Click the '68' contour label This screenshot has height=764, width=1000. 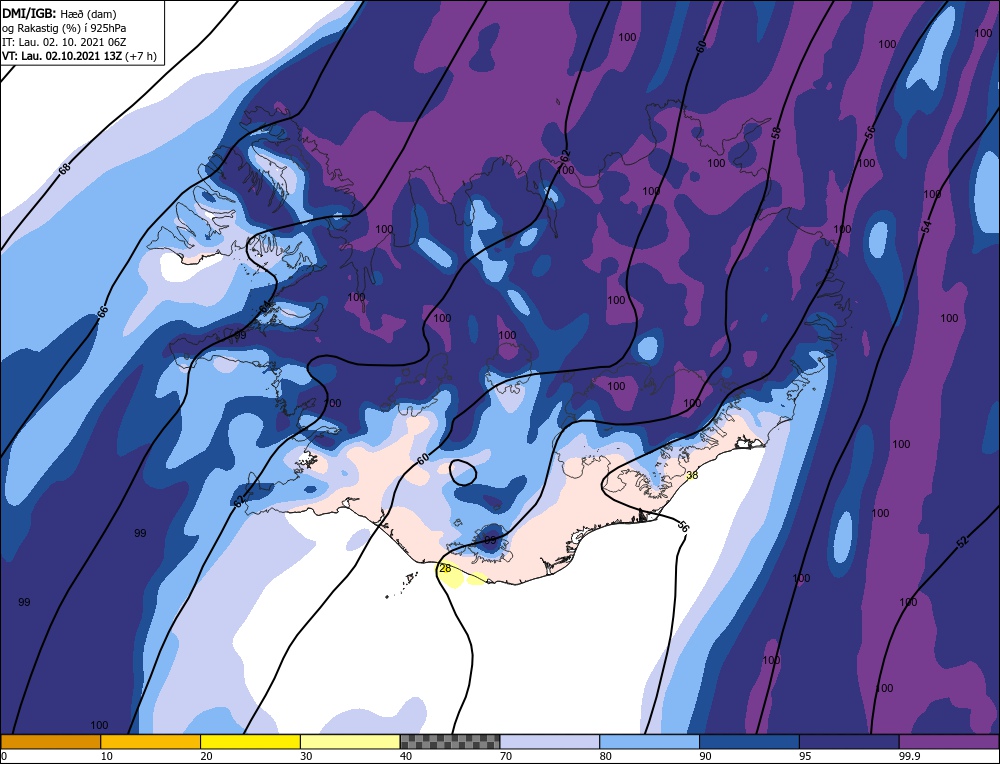(x=64, y=169)
